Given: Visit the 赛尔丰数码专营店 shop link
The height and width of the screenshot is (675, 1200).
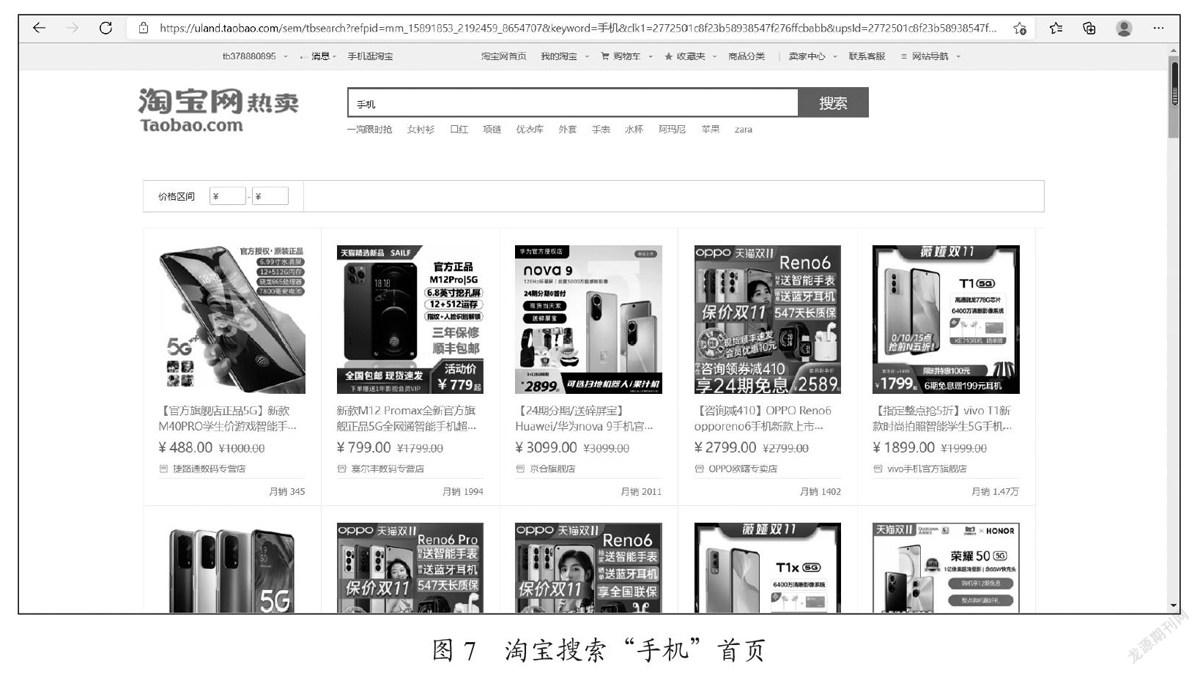Looking at the screenshot, I should pos(386,468).
